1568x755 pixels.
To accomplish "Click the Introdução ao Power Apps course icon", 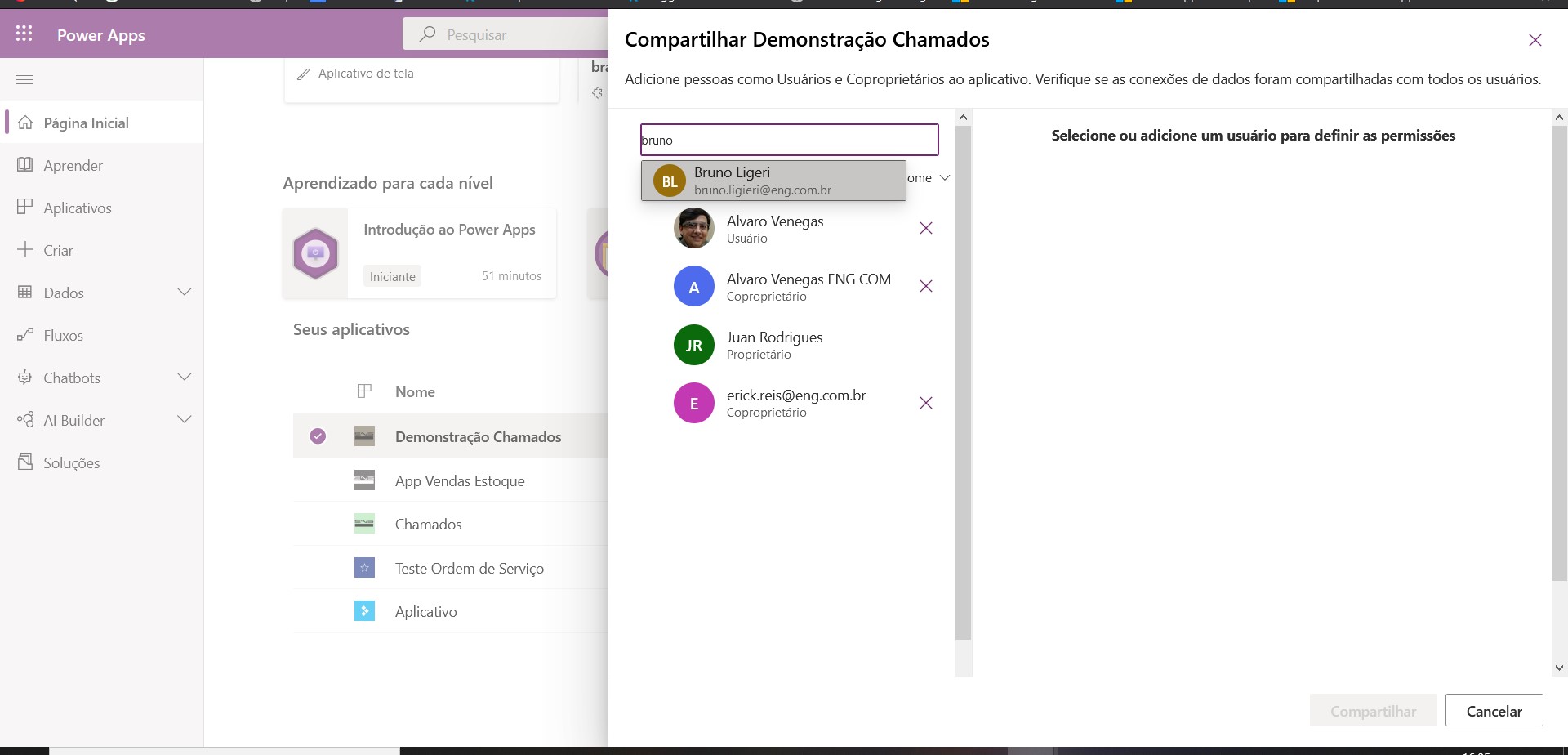I will 315,253.
